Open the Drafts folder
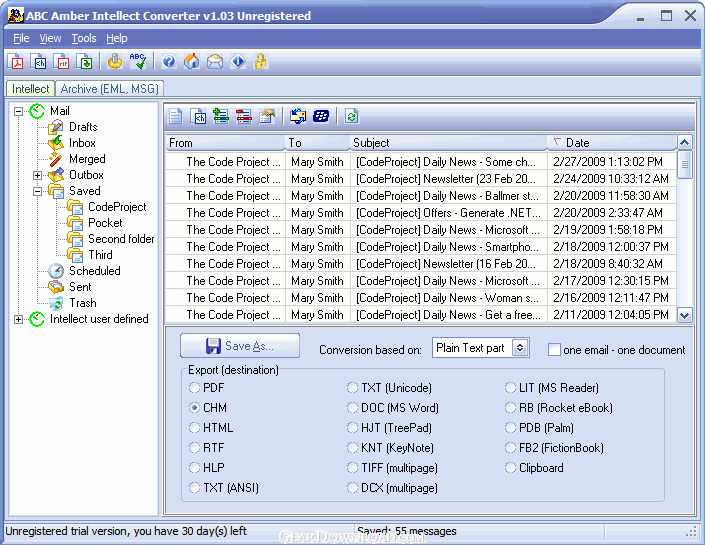705x545 pixels. click(83, 127)
